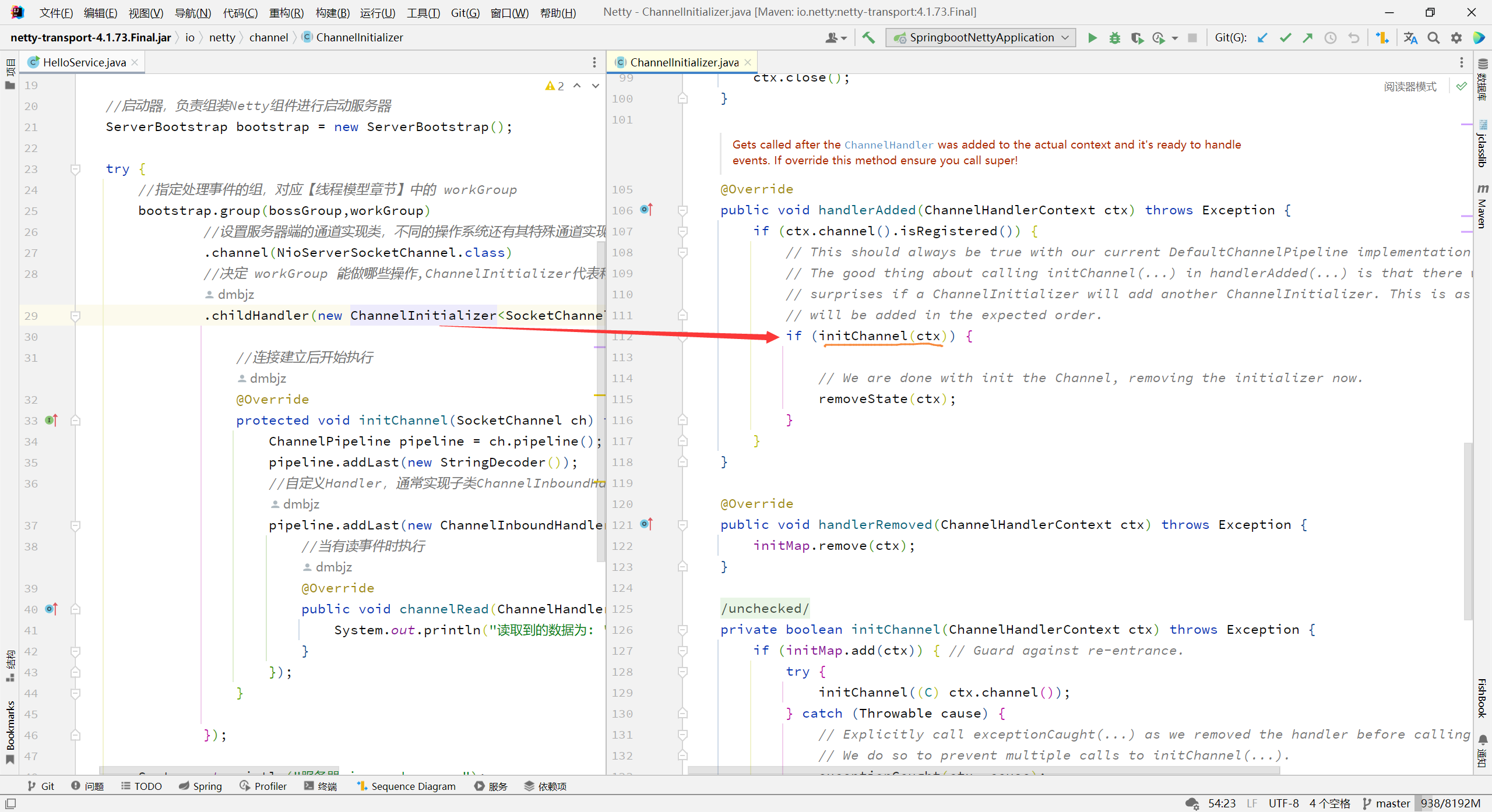
Task: Click the Git commit checkmark icon
Action: click(x=1285, y=38)
